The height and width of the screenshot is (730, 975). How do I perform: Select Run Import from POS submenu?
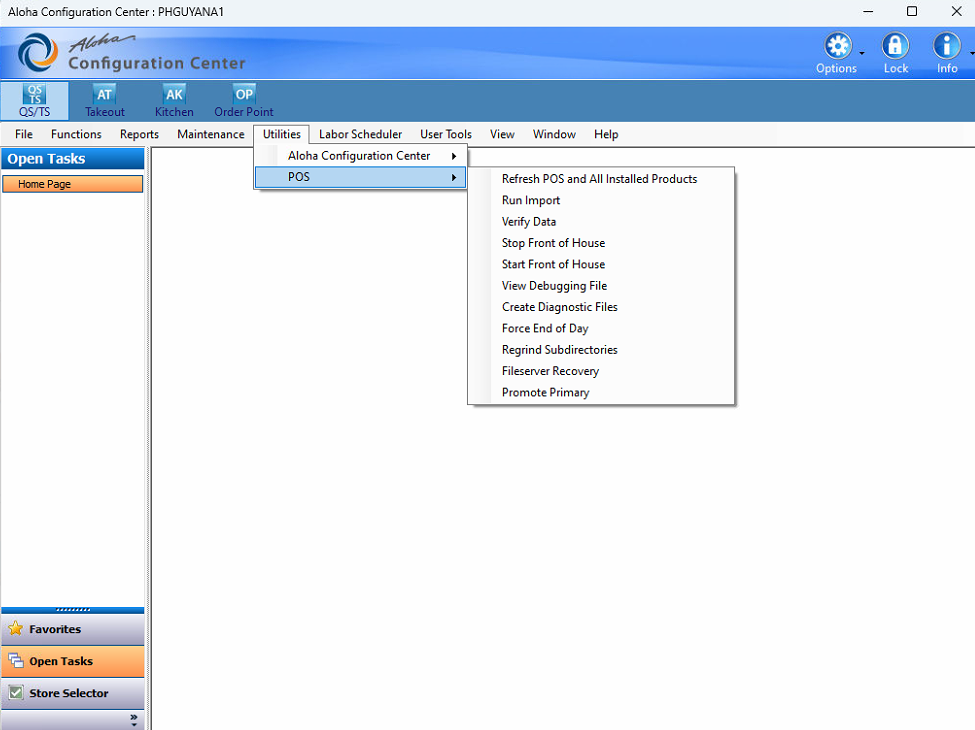click(x=601, y=200)
